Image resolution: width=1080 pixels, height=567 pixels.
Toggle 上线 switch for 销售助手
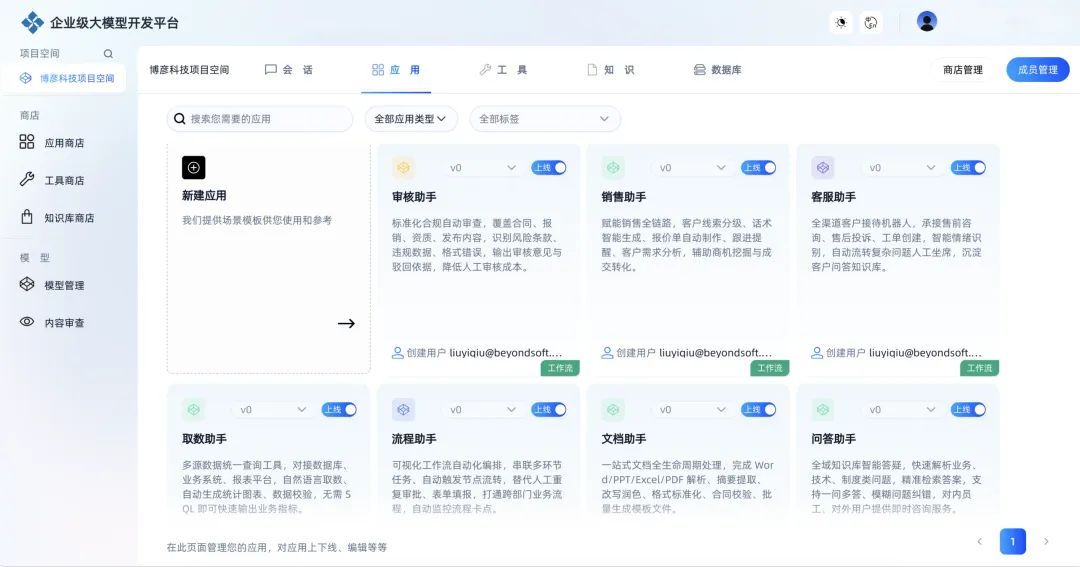(758, 167)
